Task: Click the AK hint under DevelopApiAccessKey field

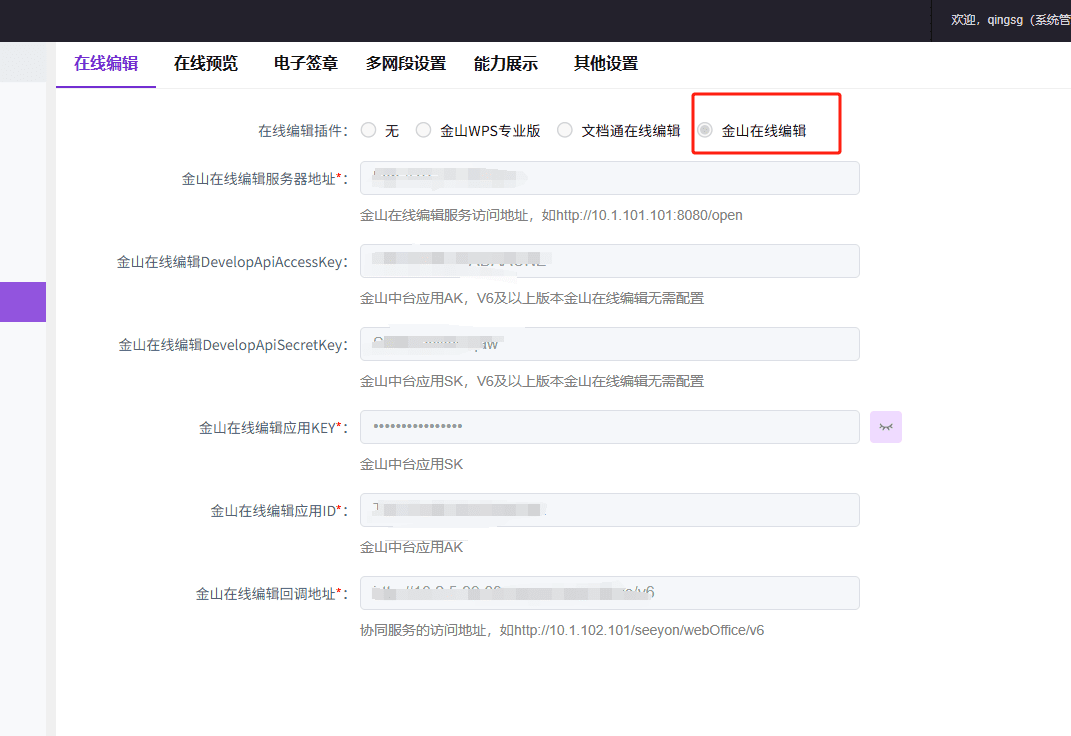Action: tap(532, 298)
